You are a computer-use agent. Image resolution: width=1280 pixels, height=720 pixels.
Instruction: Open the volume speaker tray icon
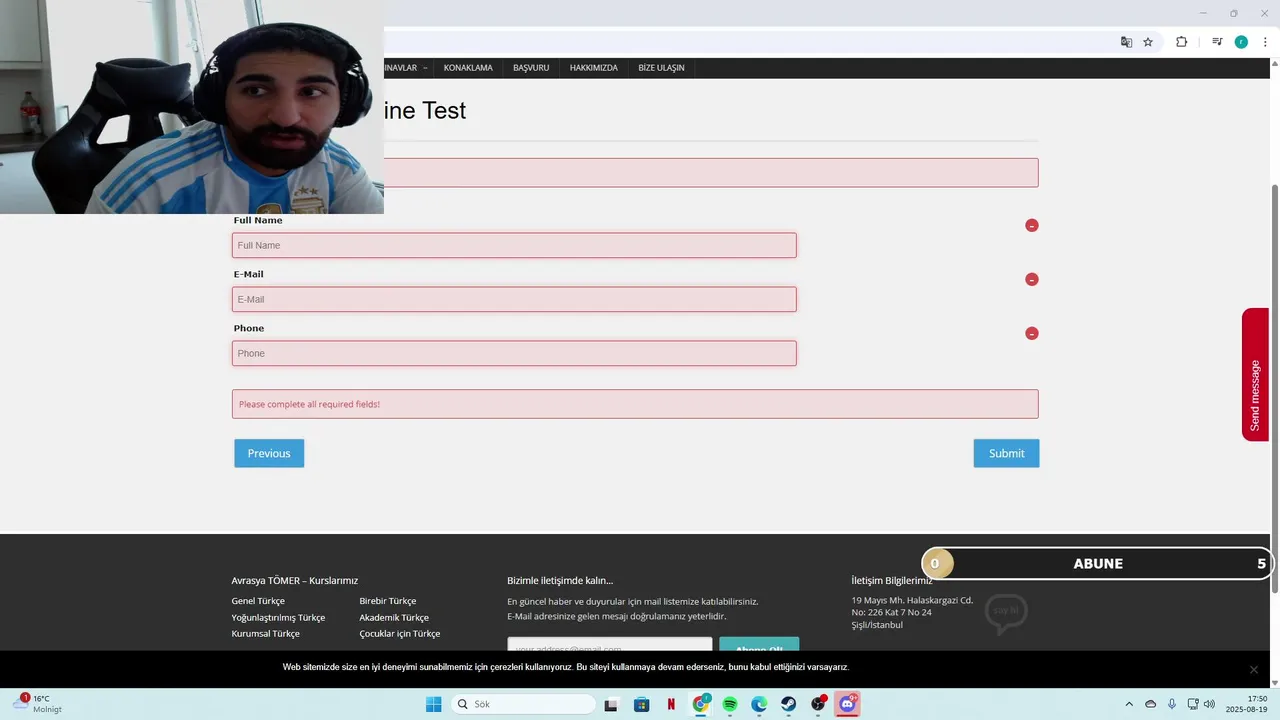pyautogui.click(x=1209, y=704)
